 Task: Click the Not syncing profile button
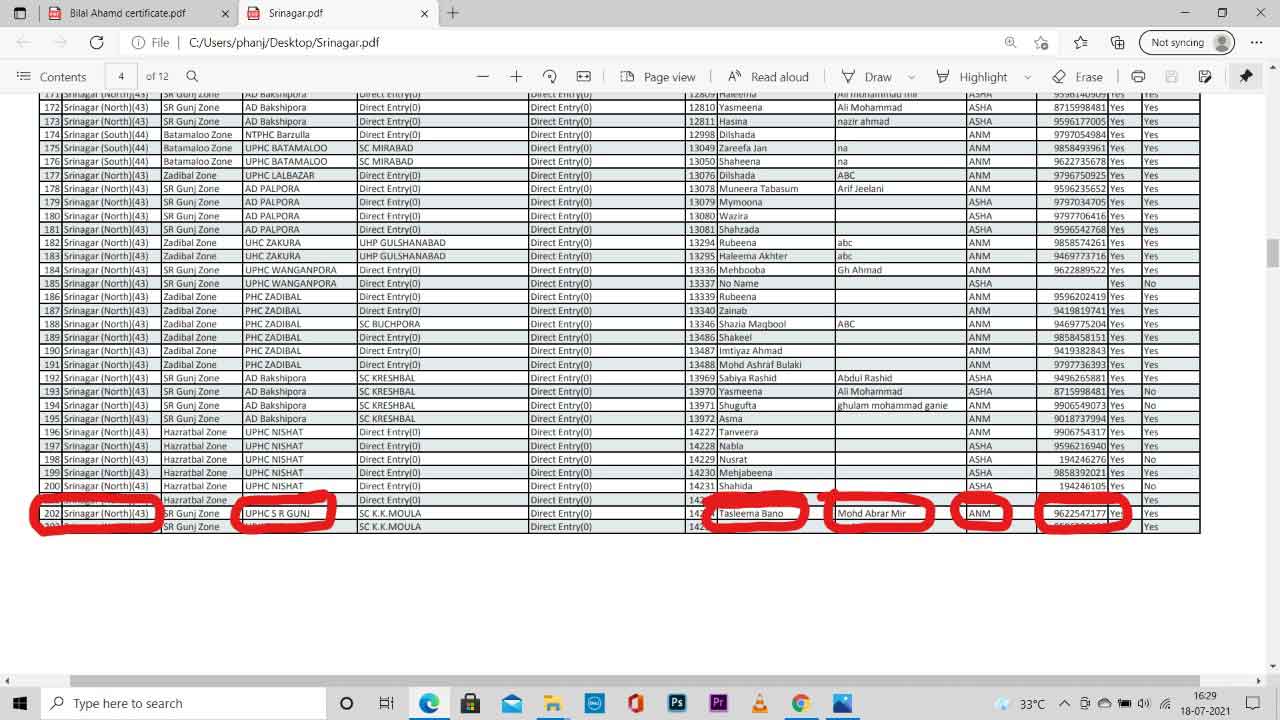coord(1186,43)
